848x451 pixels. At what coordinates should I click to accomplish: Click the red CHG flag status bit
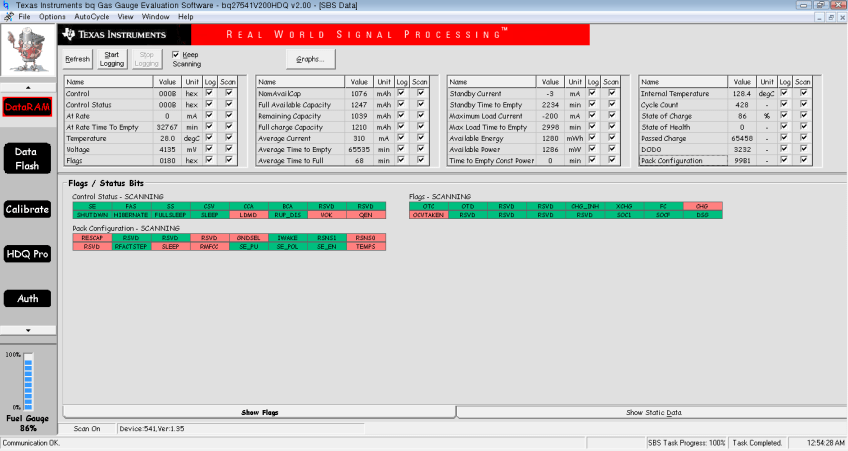[702, 206]
